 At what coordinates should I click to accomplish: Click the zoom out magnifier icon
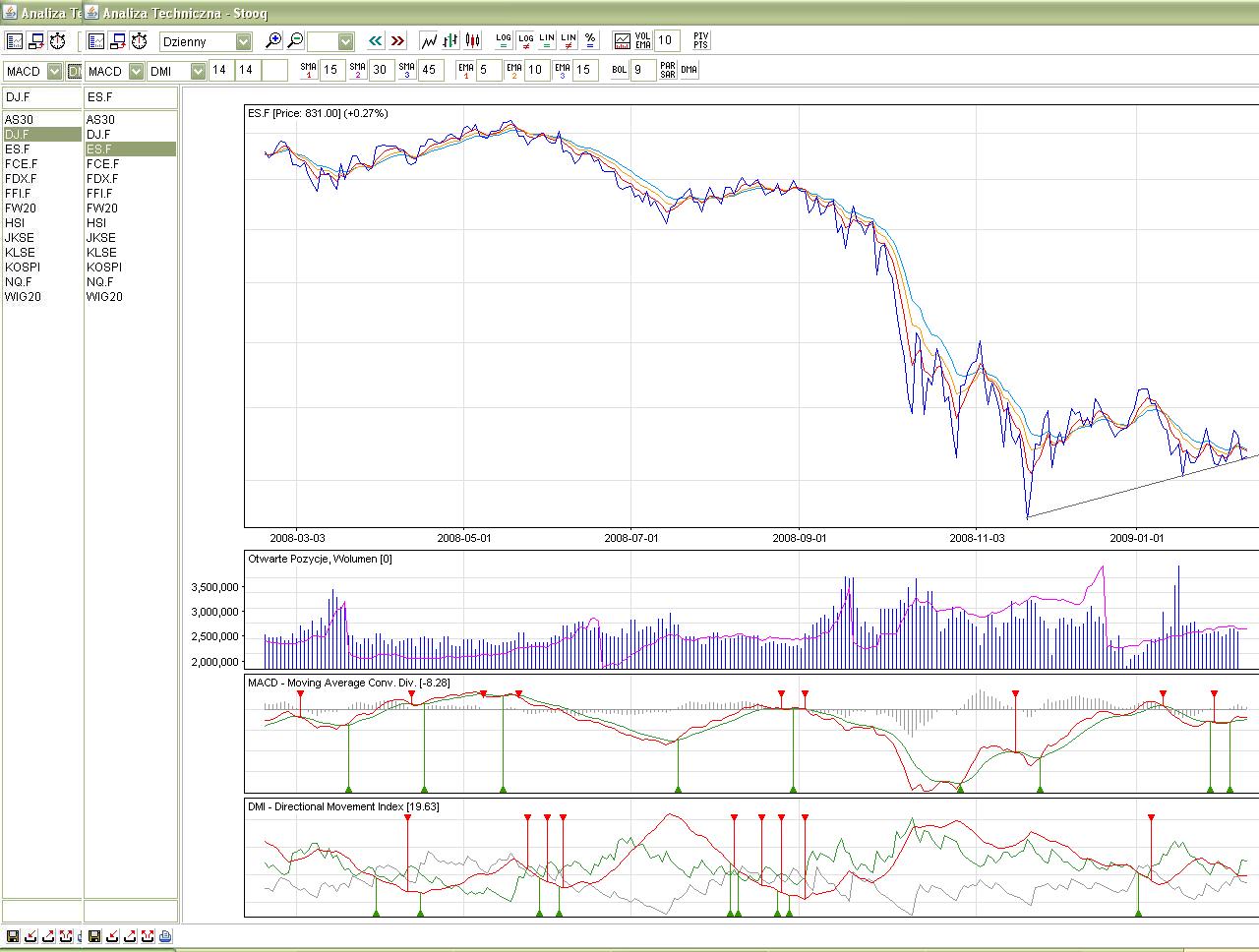(295, 41)
